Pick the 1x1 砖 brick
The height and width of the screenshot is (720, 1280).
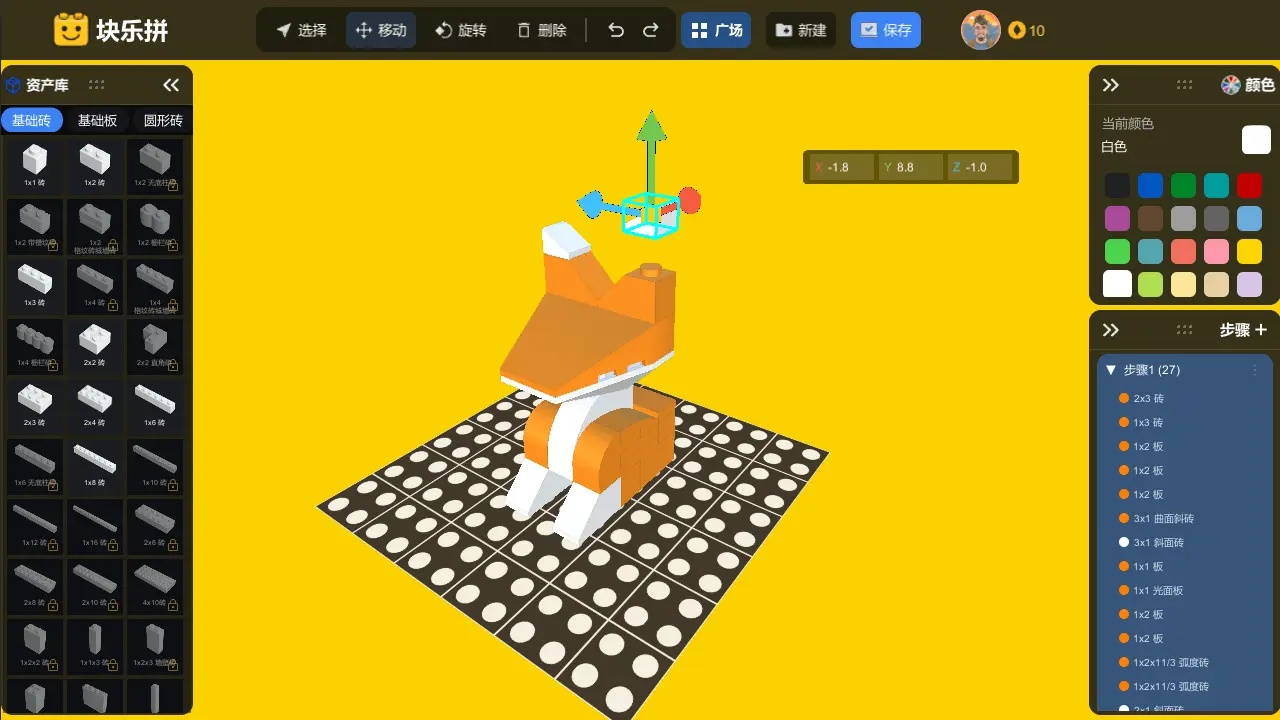tap(35, 165)
